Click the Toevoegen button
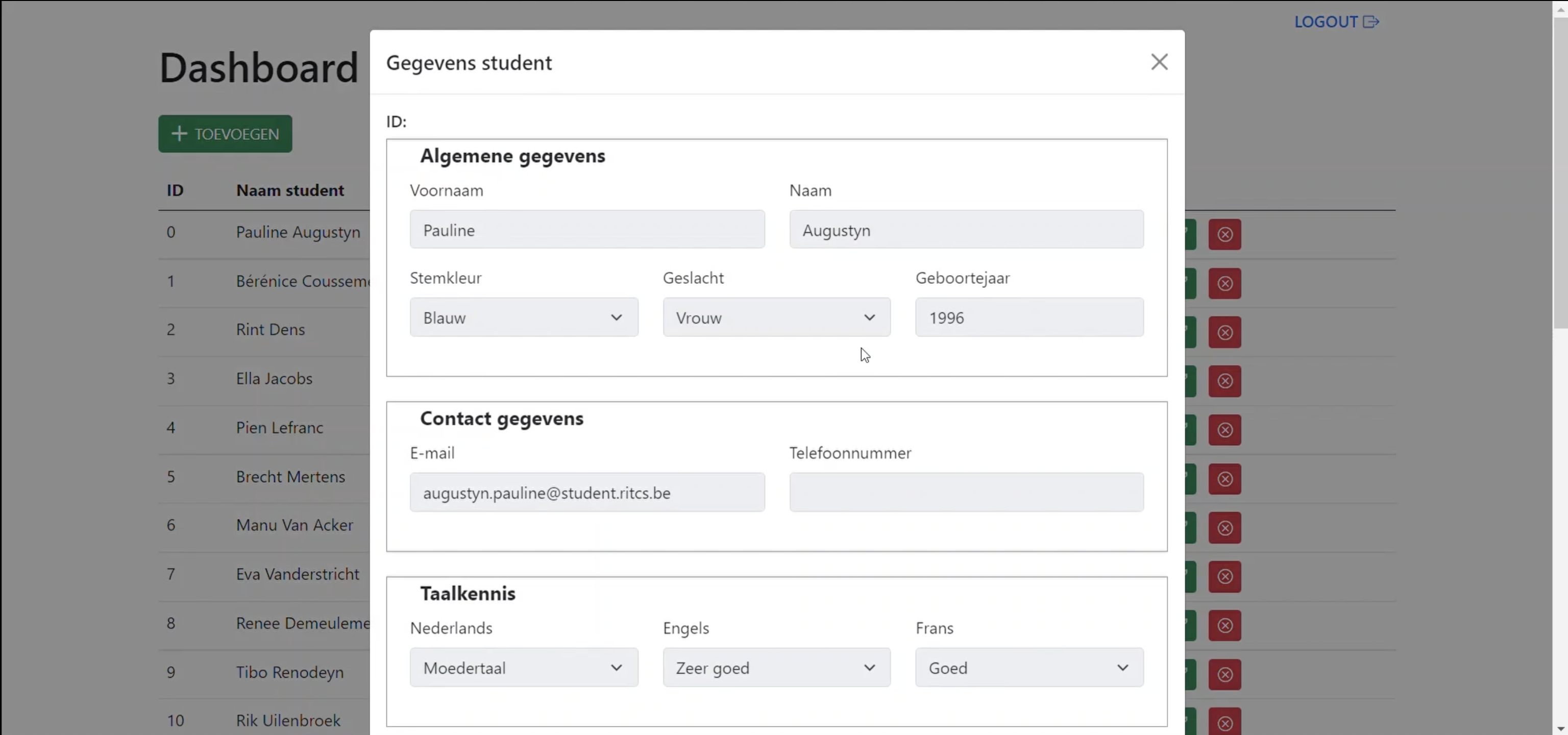1568x735 pixels. pos(225,134)
